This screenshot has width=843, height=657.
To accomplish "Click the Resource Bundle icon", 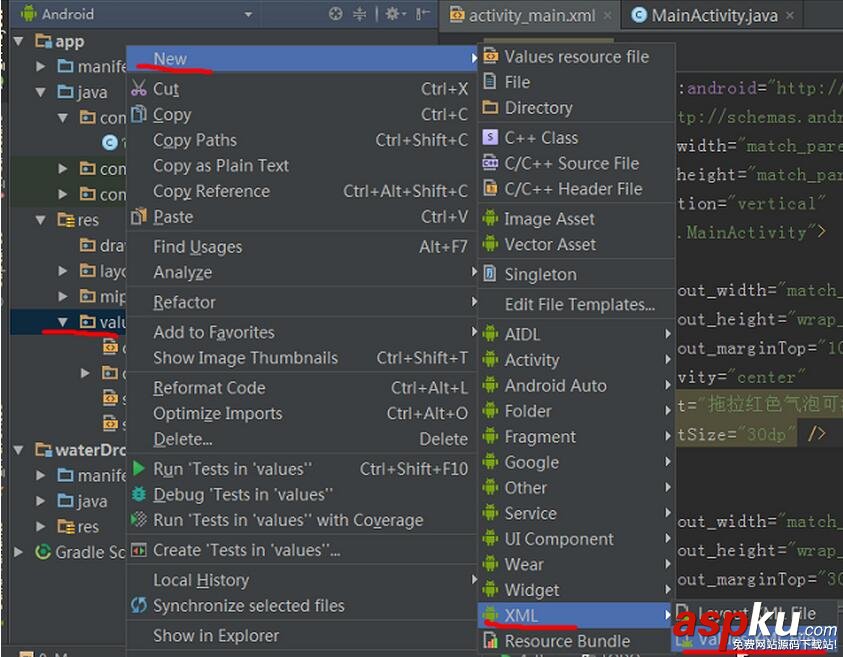I will tap(490, 640).
